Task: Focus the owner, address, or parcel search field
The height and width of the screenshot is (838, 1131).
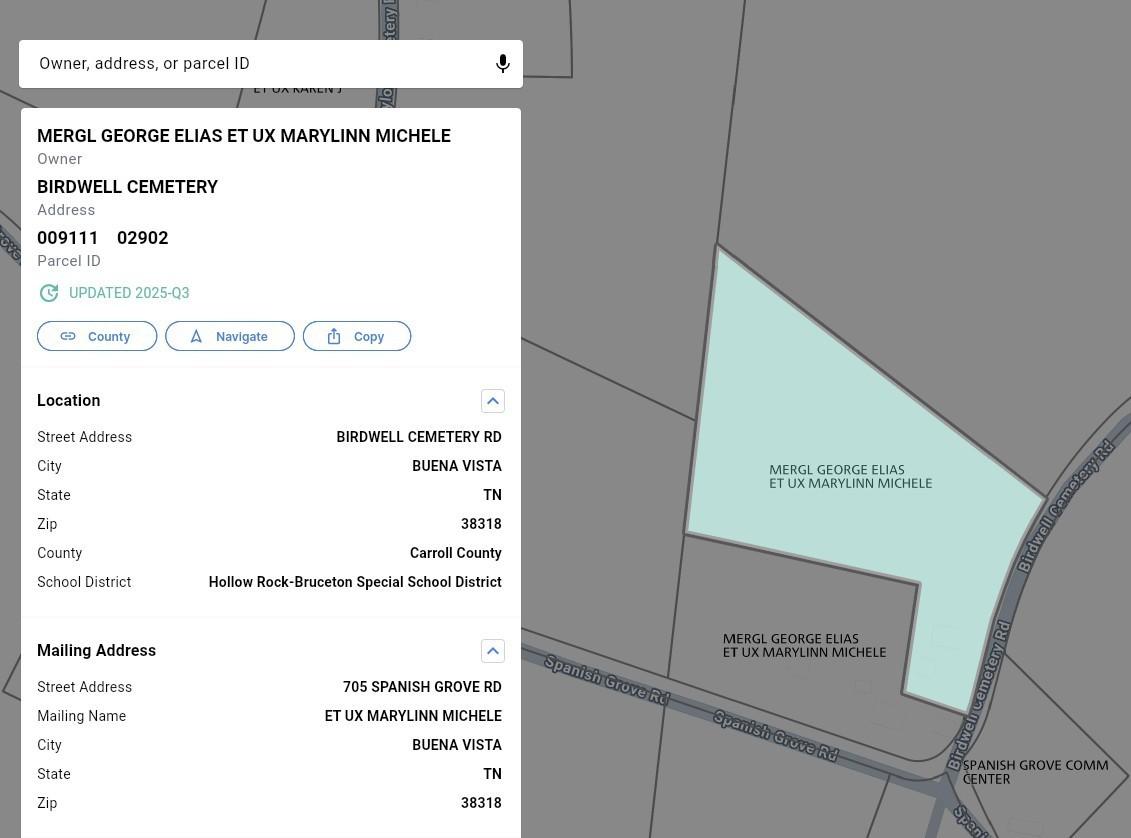Action: tap(260, 64)
